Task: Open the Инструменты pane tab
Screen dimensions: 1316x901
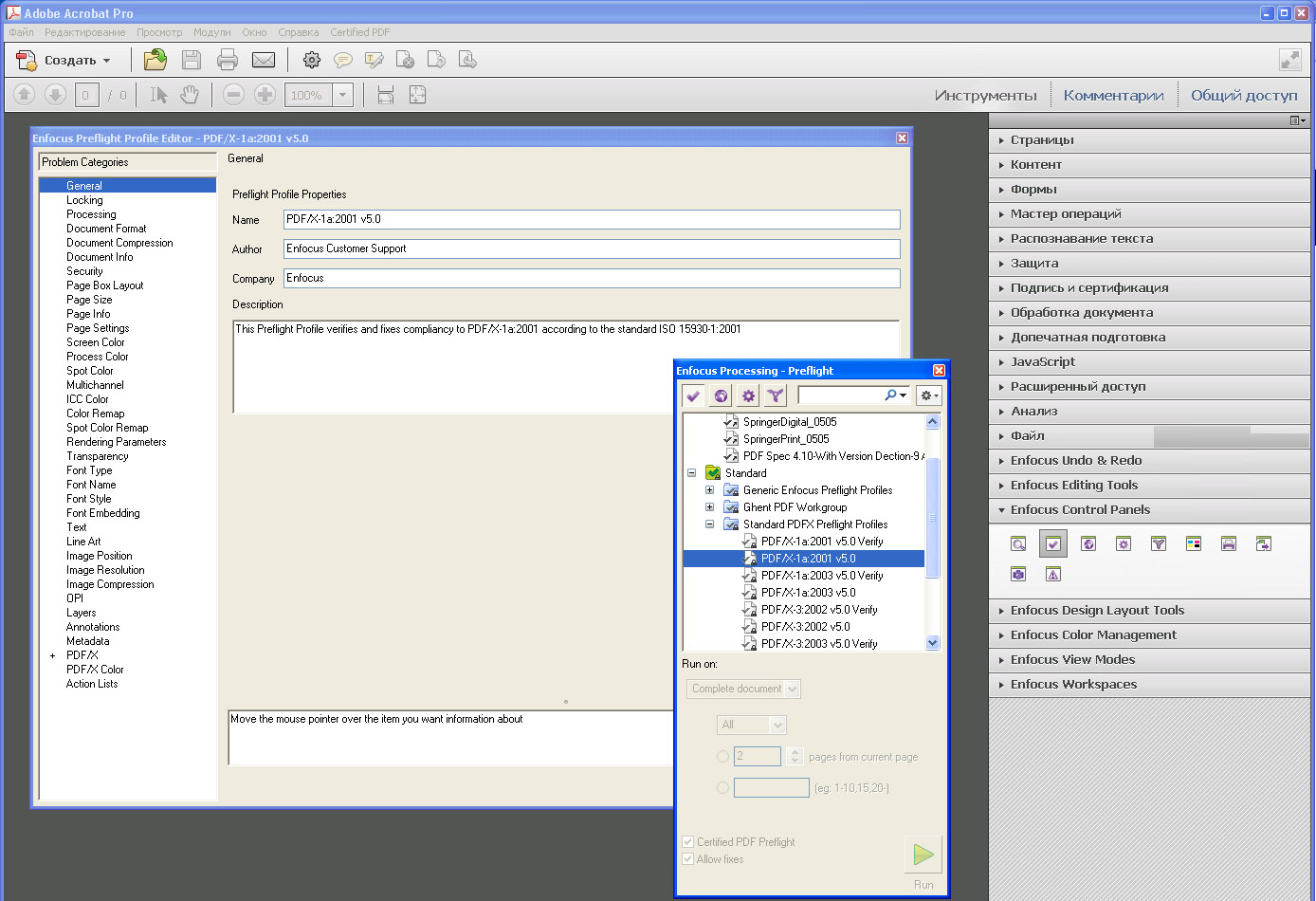Action: point(985,96)
